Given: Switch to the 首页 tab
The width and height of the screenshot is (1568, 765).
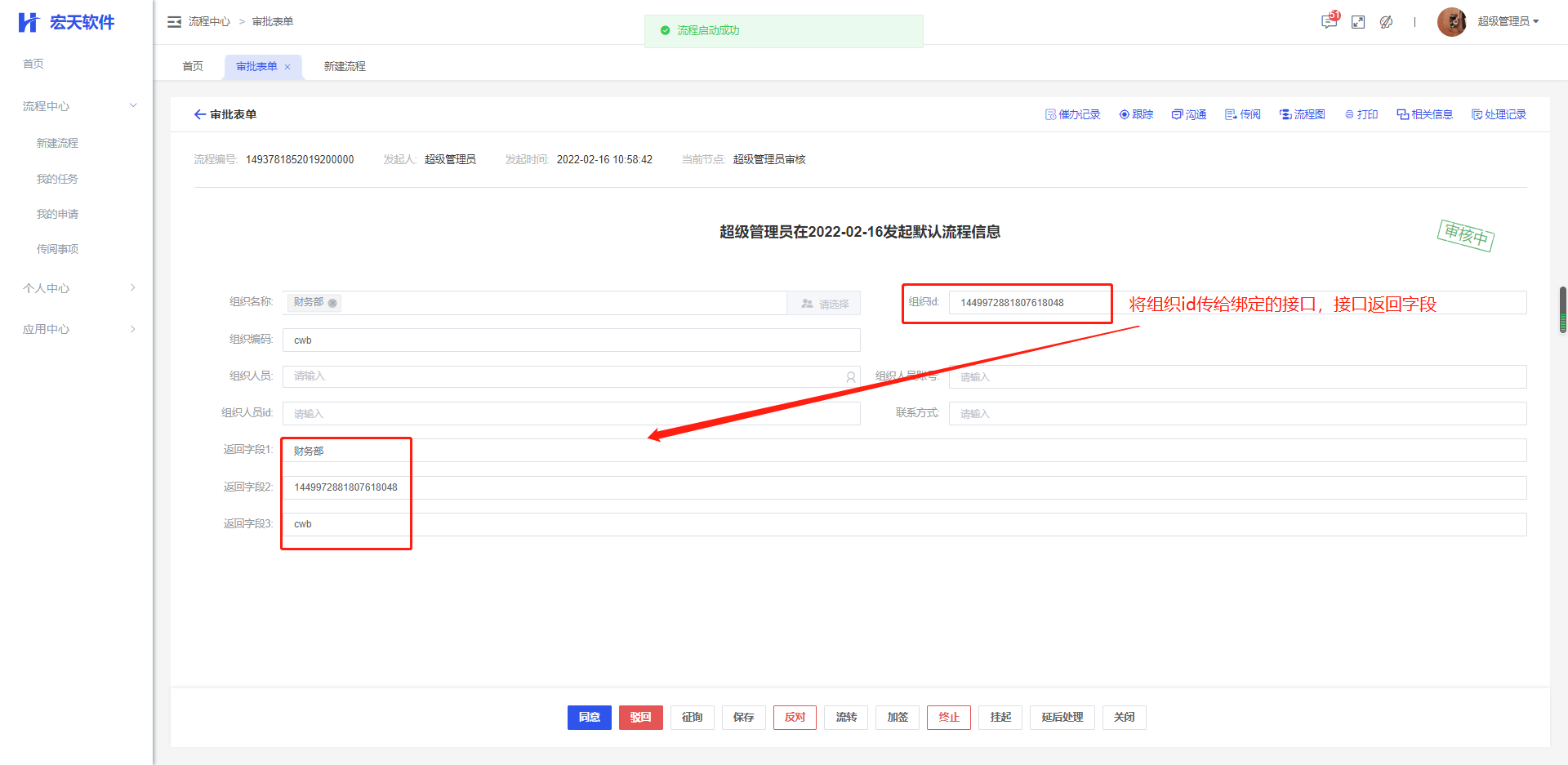Looking at the screenshot, I should click(x=193, y=67).
